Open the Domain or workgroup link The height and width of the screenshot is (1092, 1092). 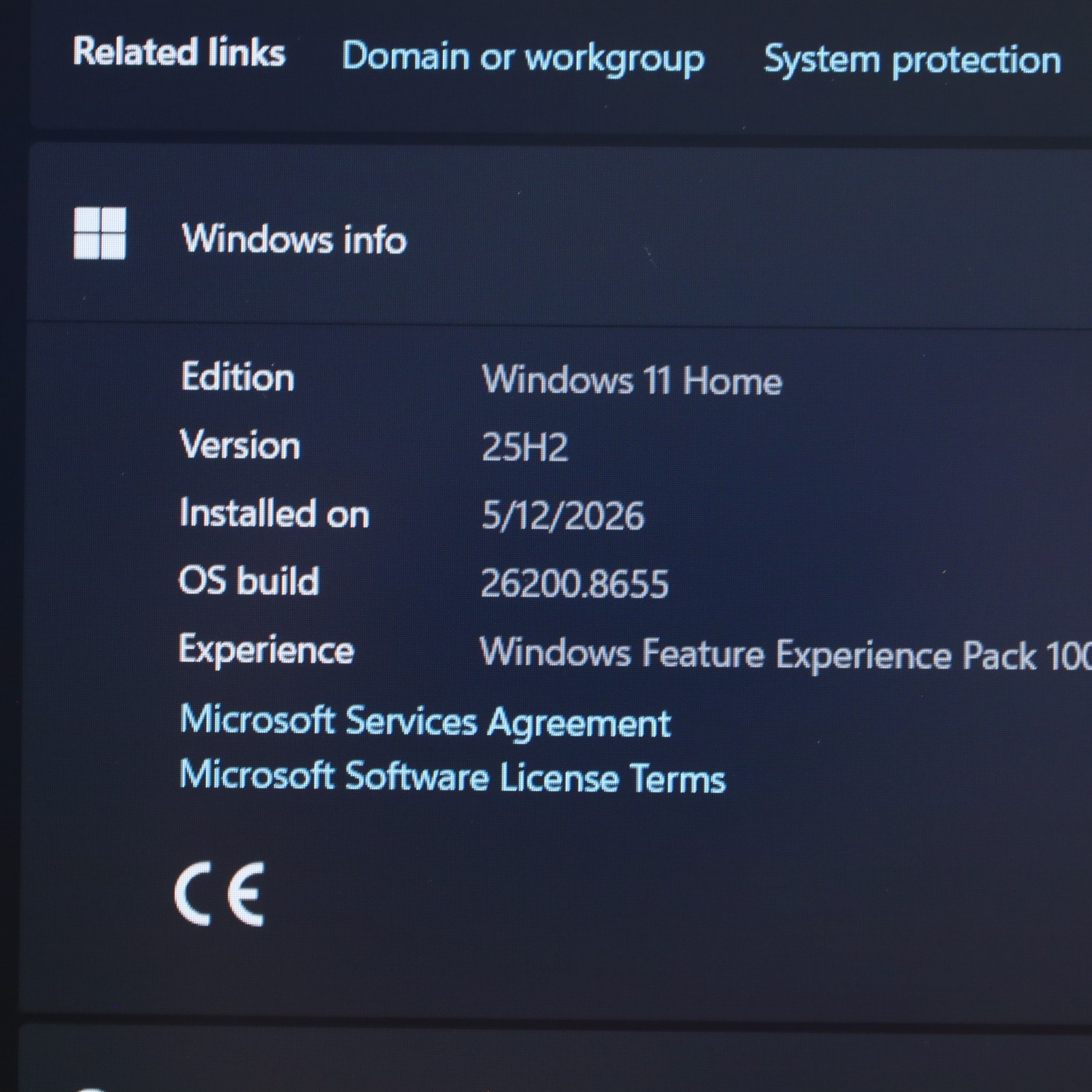click(523, 57)
